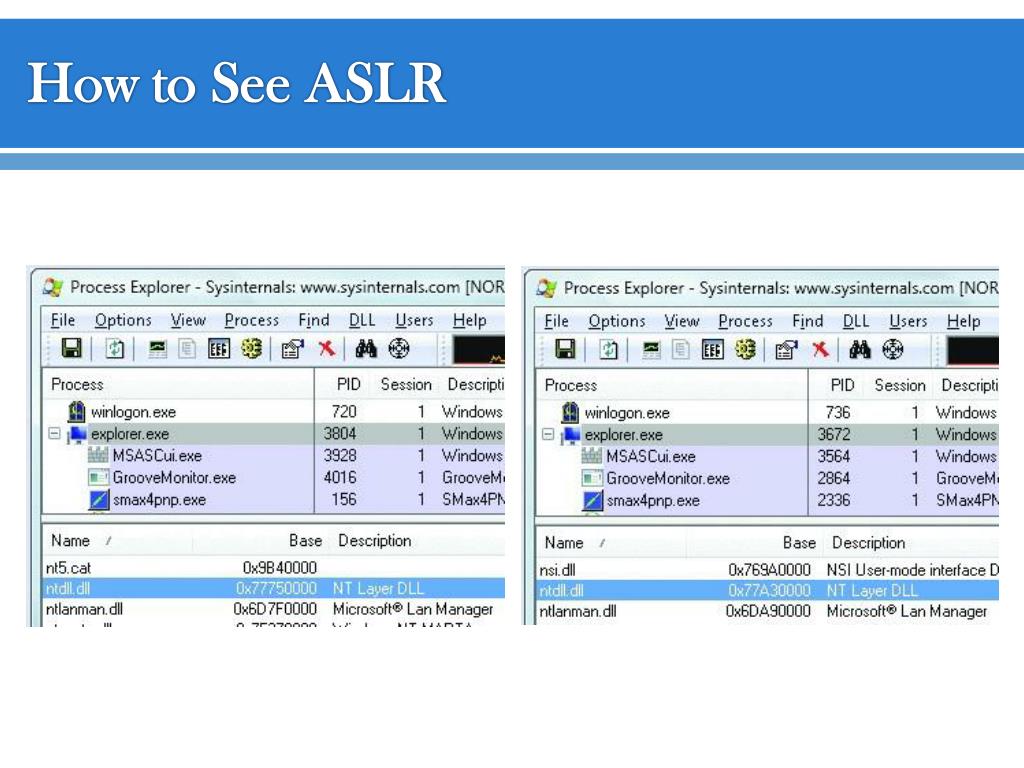1024x768 pixels.
Task: Click explorer.exe icon with PID 3672
Action: click(571, 435)
